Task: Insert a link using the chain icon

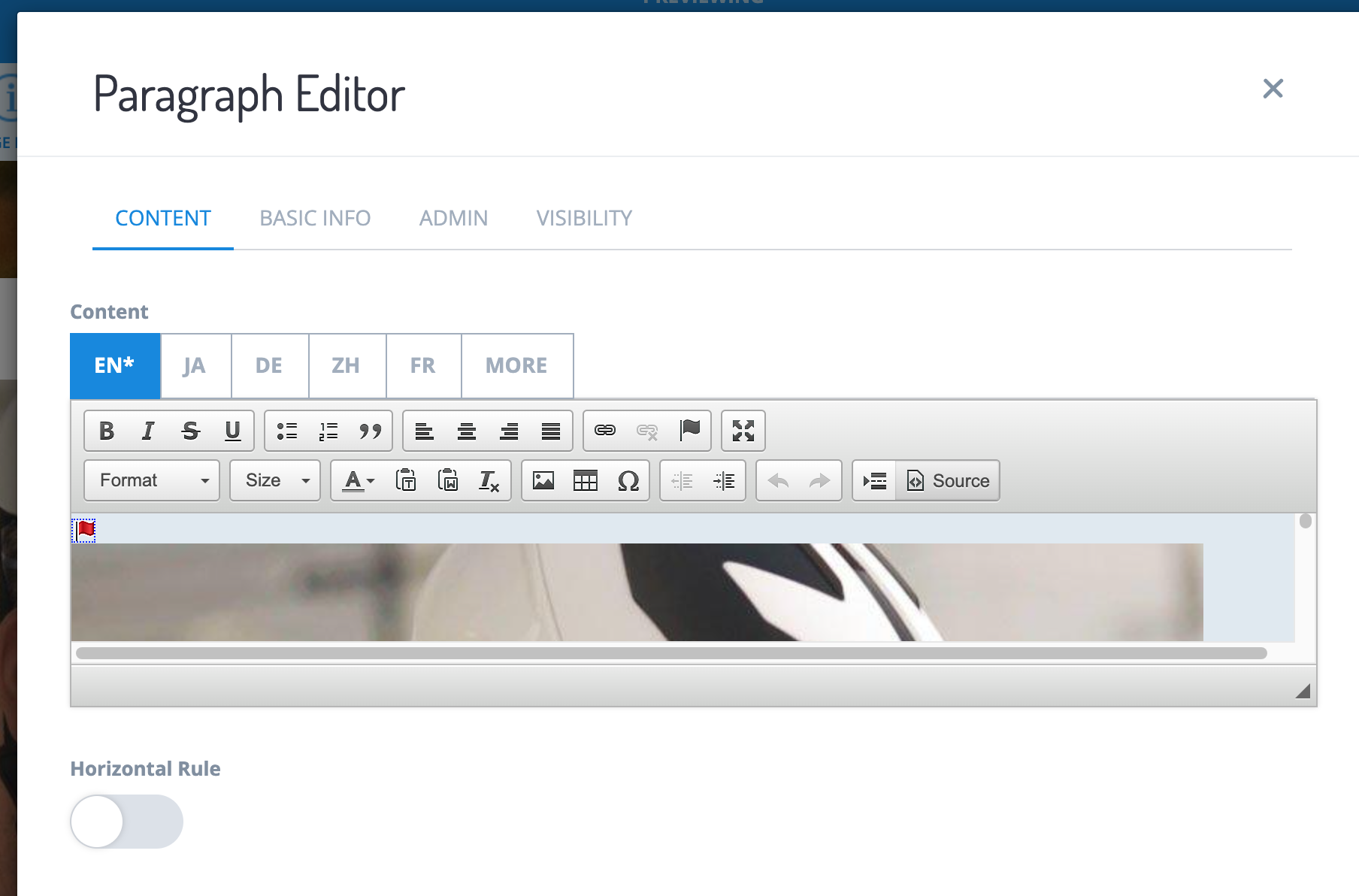Action: 605,431
